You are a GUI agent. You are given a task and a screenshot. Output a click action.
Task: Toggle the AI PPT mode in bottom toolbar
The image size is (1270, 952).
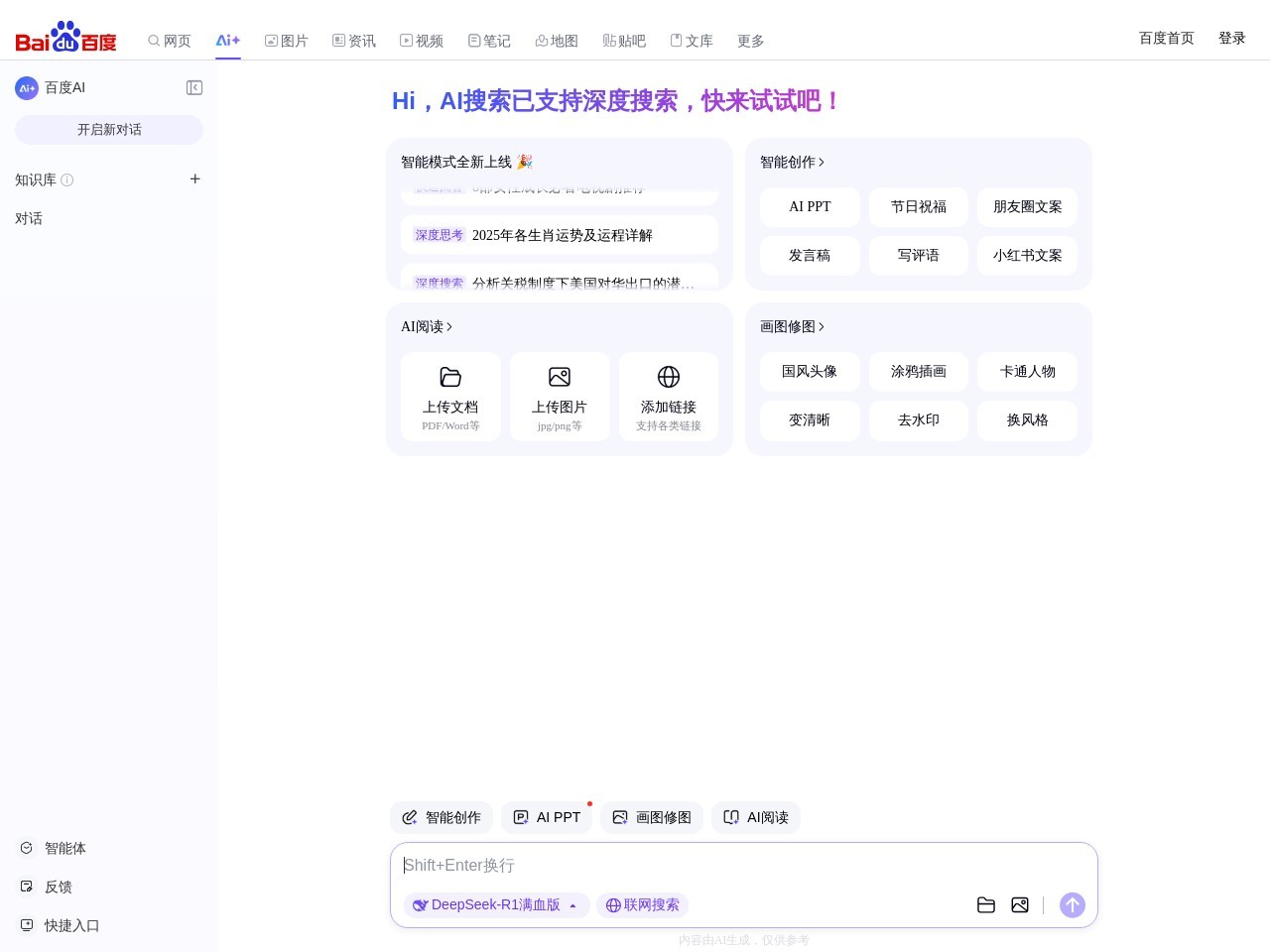[x=547, y=817]
